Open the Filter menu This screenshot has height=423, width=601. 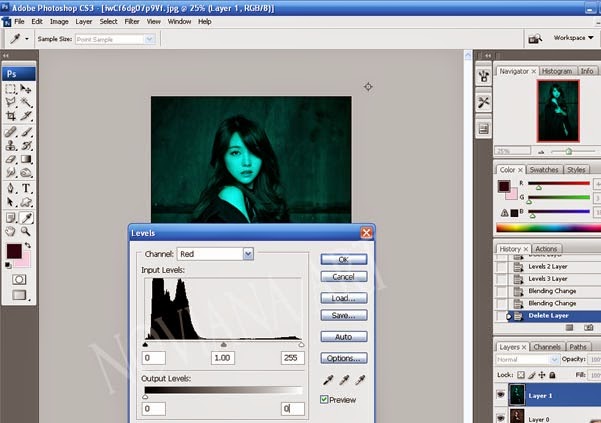[x=132, y=21]
